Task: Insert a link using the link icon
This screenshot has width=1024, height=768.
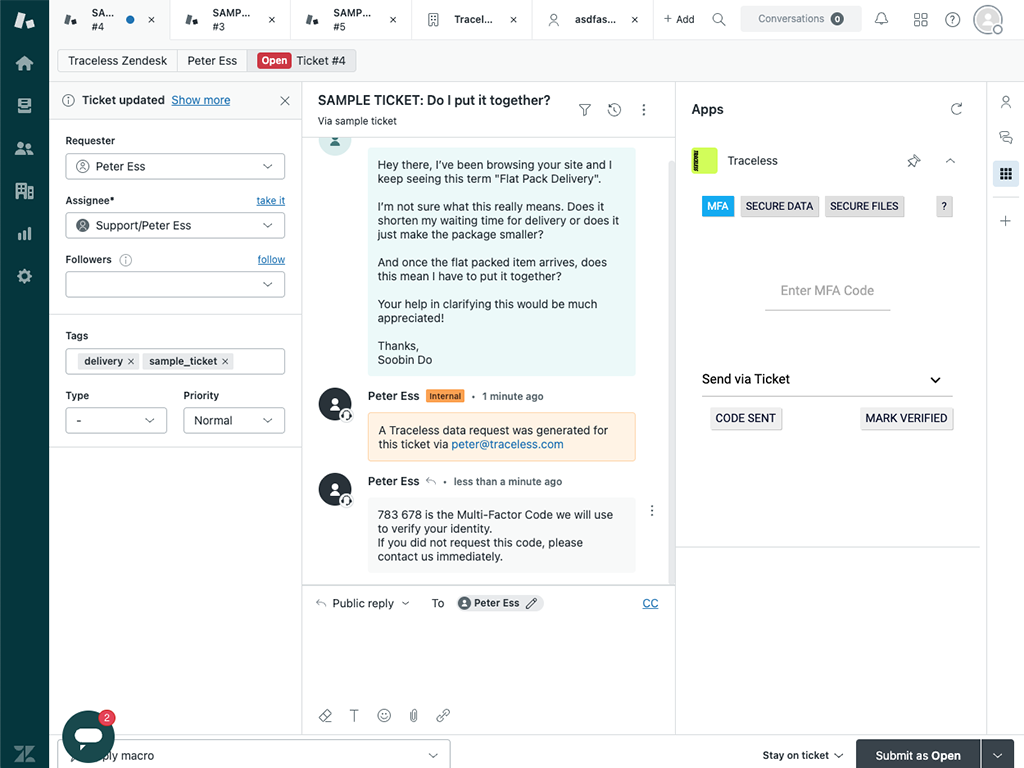Action: click(x=443, y=715)
